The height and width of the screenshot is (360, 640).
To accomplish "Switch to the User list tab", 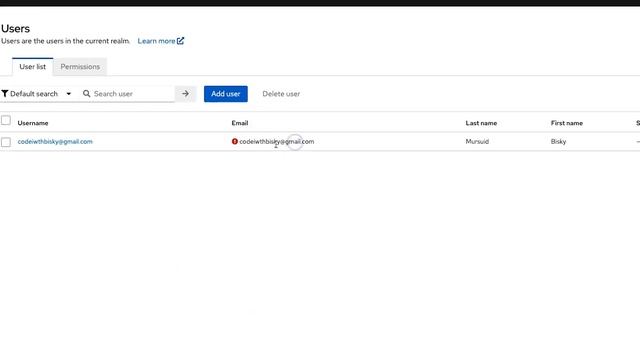I will (x=33, y=67).
